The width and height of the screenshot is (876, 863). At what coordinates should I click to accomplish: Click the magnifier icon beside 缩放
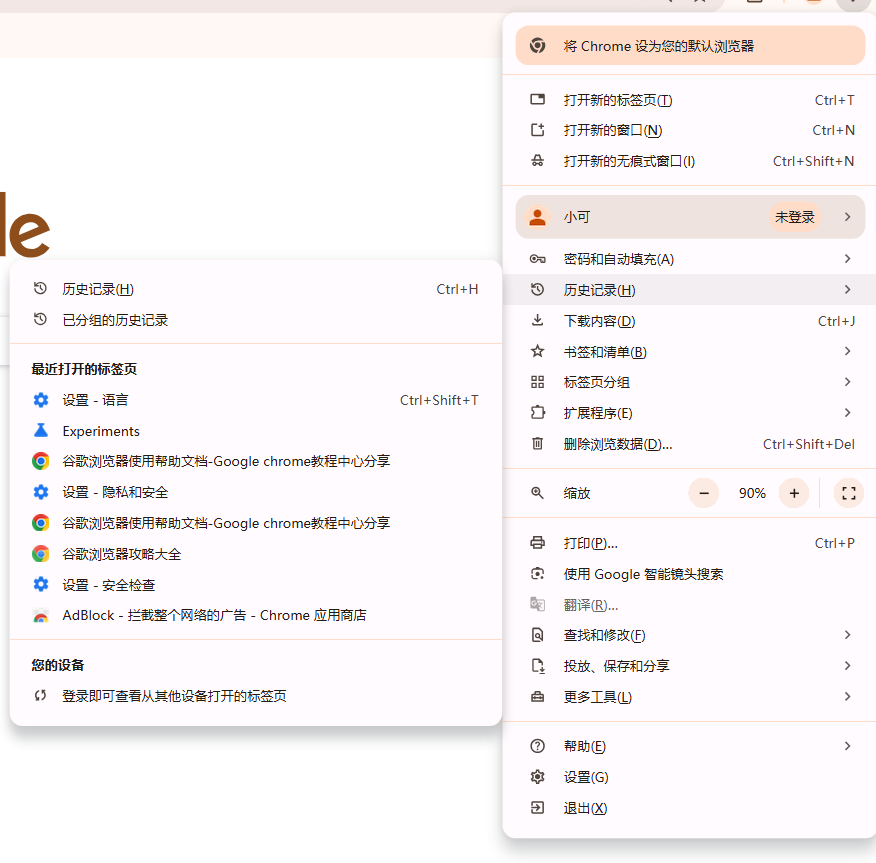(537, 493)
